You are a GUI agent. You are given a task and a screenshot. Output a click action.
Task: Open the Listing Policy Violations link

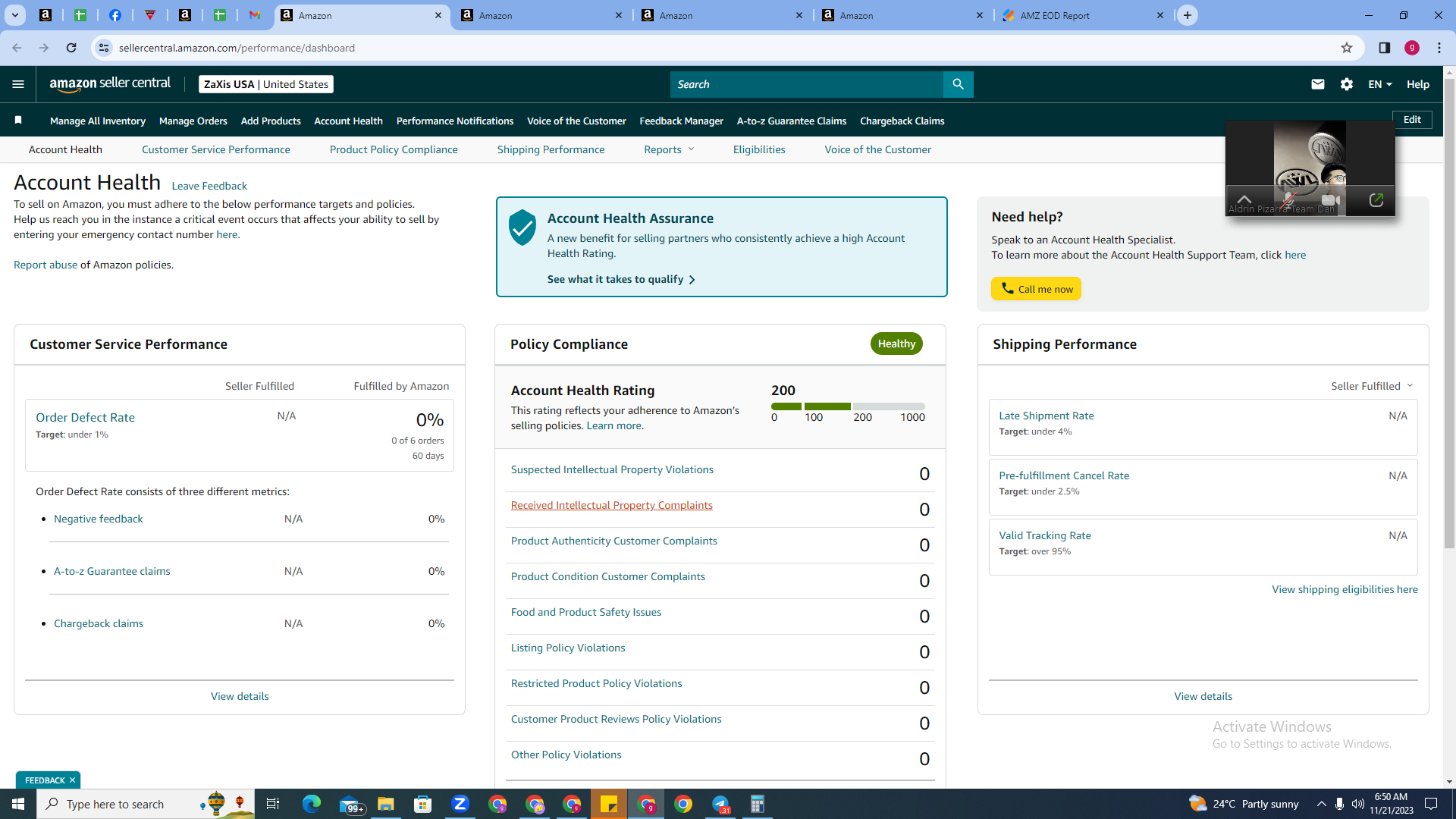point(568,648)
